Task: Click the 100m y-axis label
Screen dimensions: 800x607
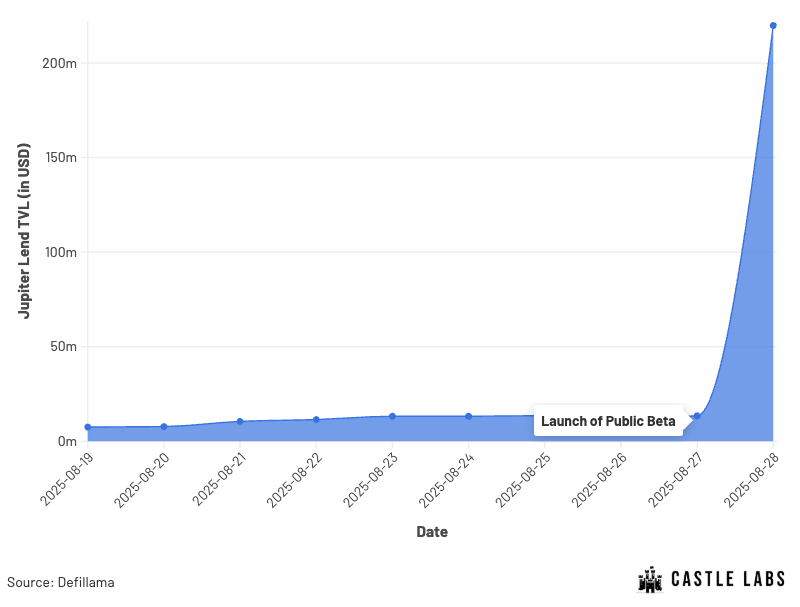Action: point(61,252)
